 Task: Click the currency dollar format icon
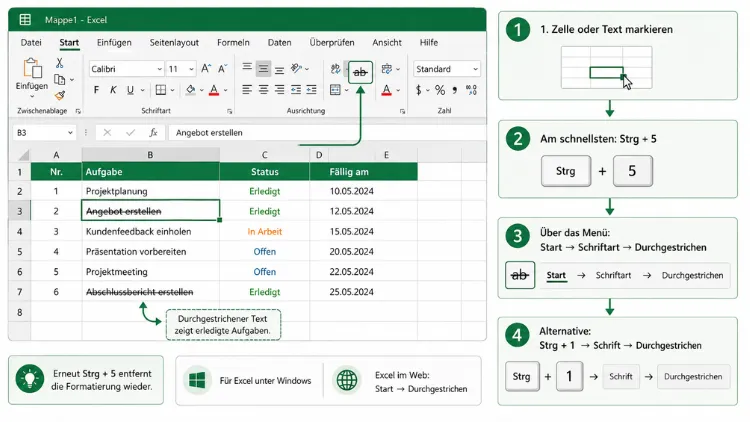[x=419, y=89]
